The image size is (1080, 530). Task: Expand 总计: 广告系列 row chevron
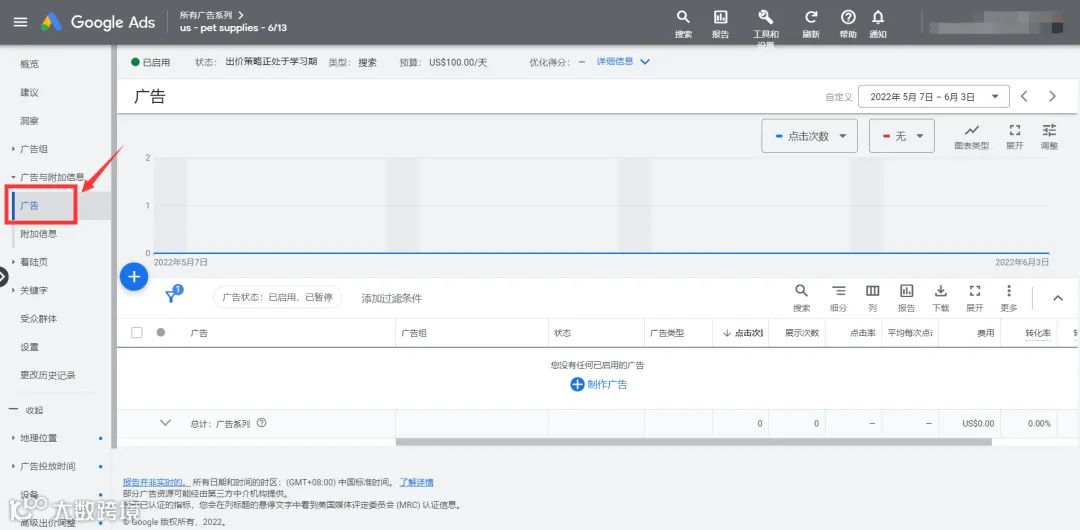(165, 422)
